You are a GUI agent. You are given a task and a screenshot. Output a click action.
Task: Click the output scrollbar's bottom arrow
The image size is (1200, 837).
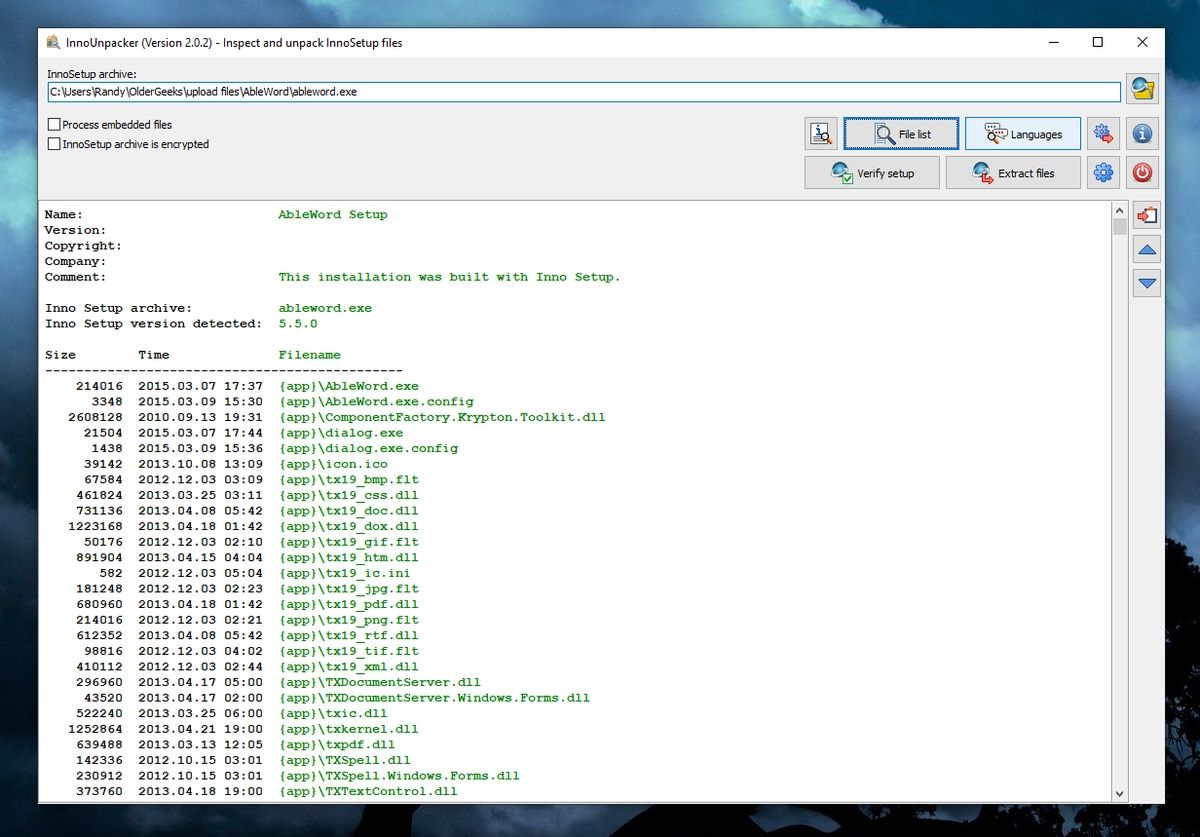(x=1120, y=794)
